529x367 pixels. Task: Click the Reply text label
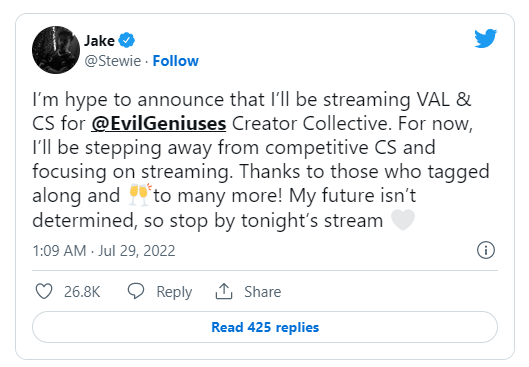[x=174, y=292]
